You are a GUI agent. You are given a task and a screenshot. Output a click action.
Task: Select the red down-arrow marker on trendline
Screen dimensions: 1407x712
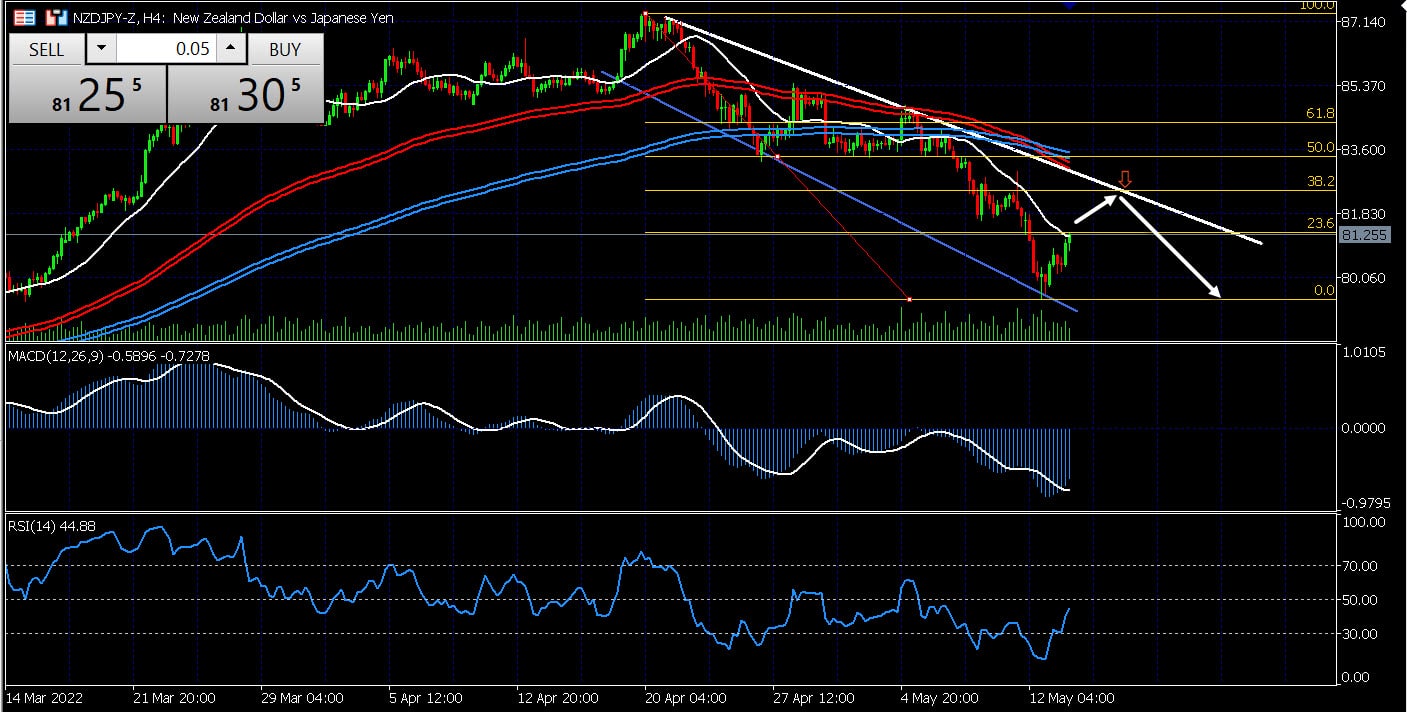click(x=1125, y=179)
